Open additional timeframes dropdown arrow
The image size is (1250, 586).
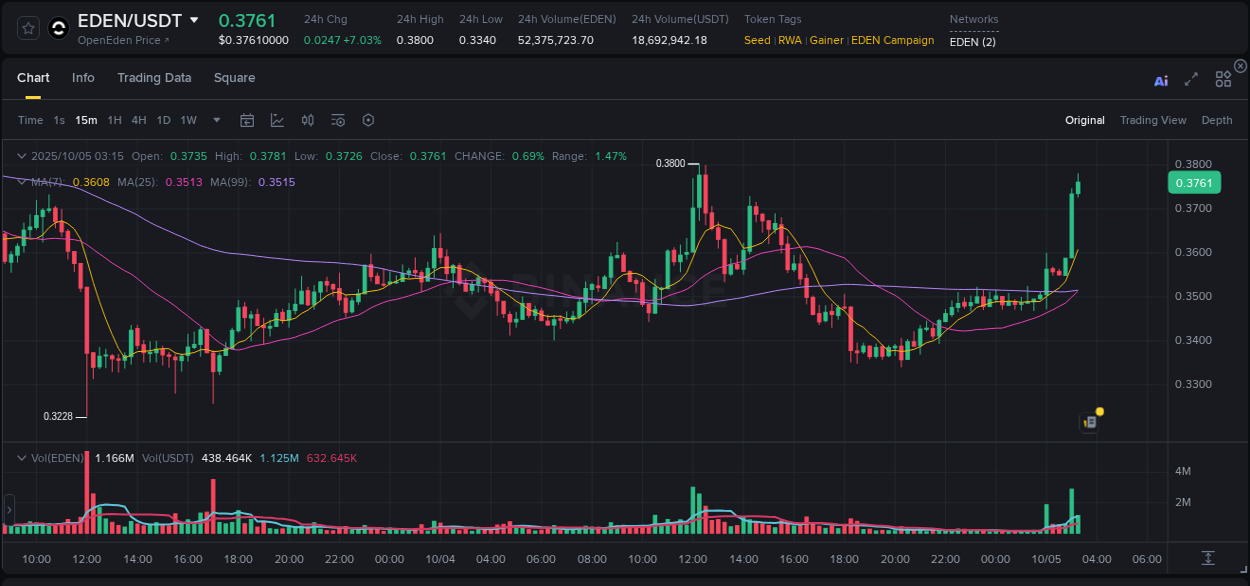pos(215,120)
